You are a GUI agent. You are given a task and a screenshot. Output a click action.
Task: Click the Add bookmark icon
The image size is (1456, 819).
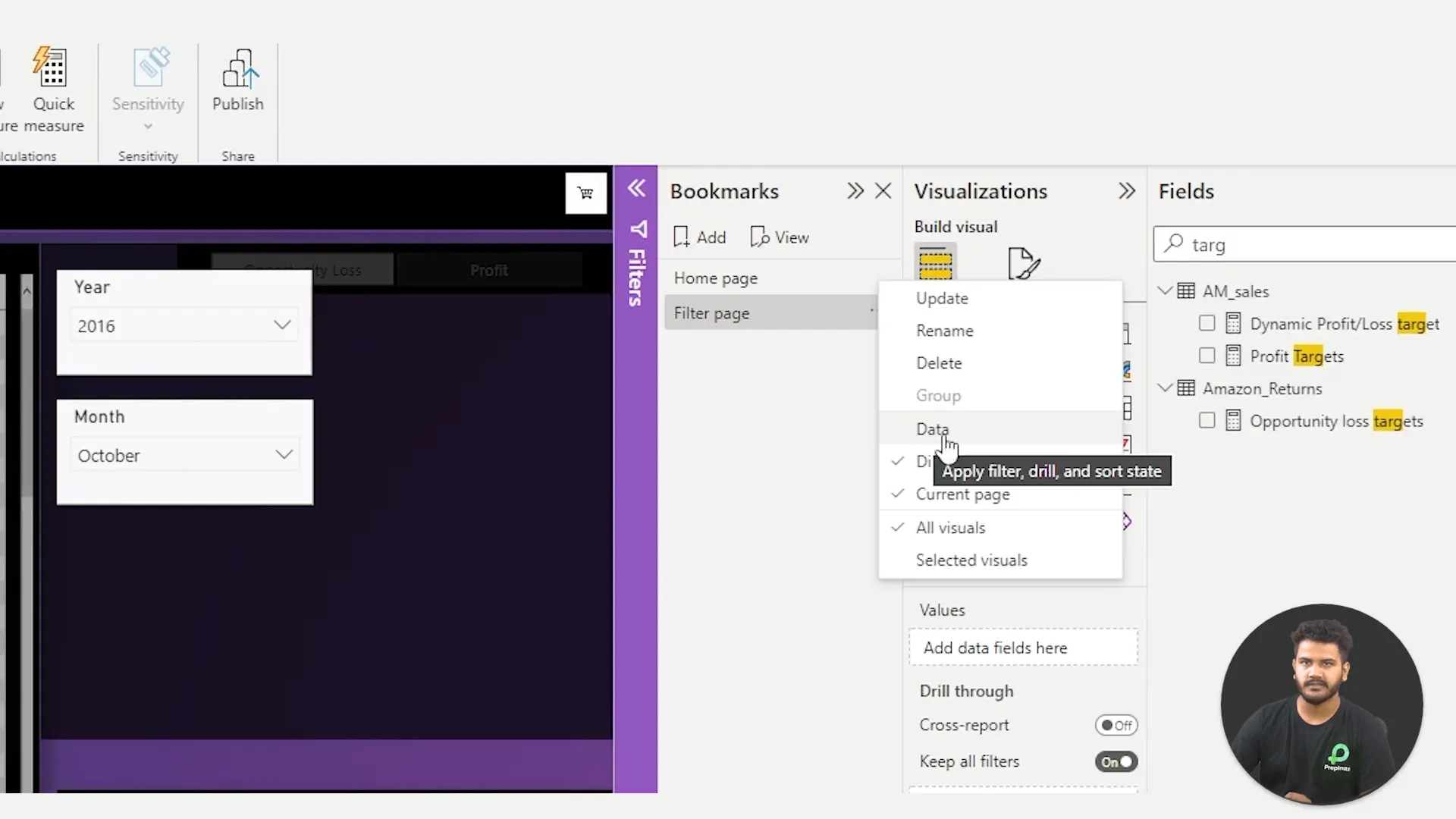coord(681,237)
